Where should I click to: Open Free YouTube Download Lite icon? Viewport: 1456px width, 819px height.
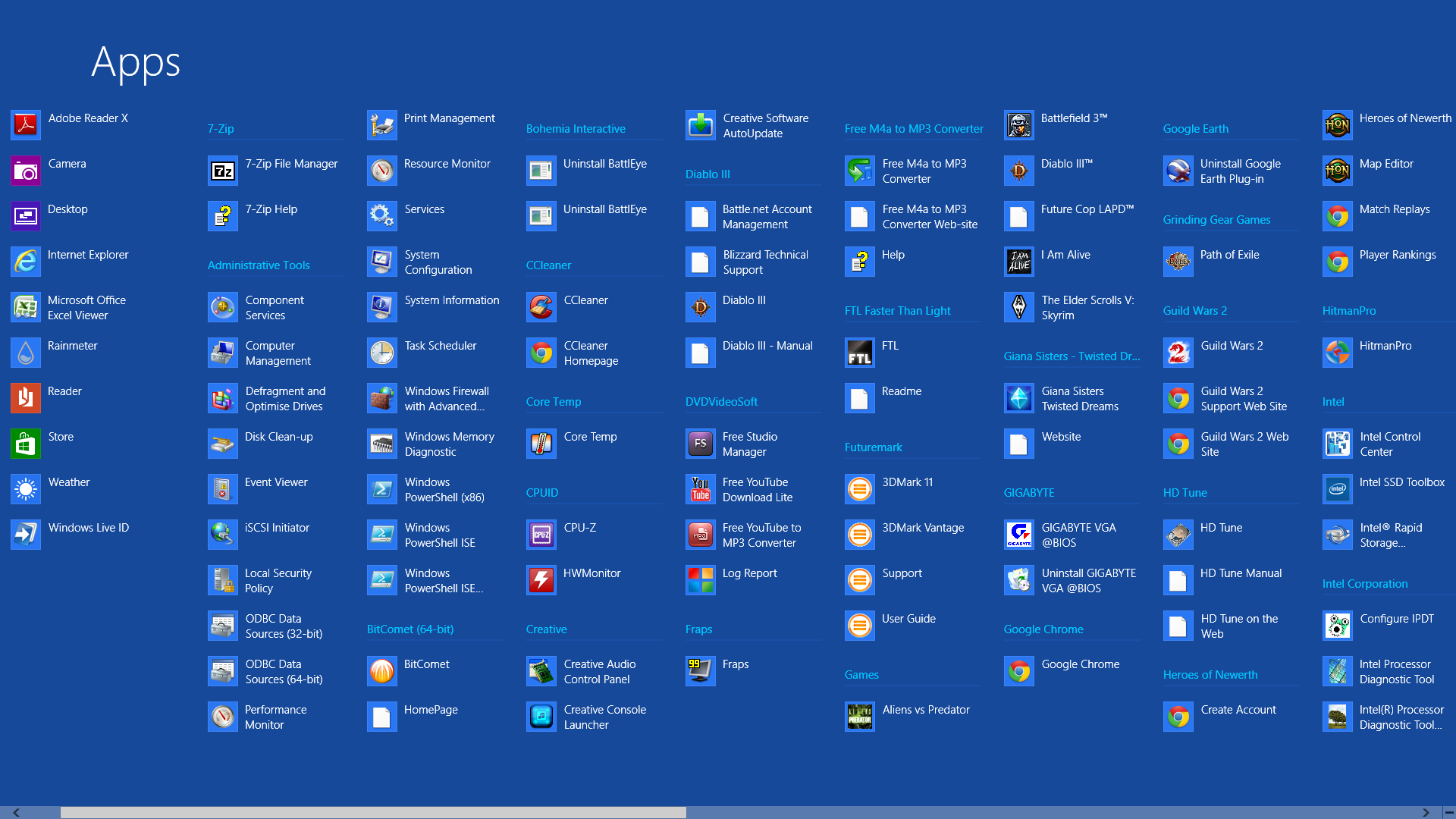pos(701,489)
